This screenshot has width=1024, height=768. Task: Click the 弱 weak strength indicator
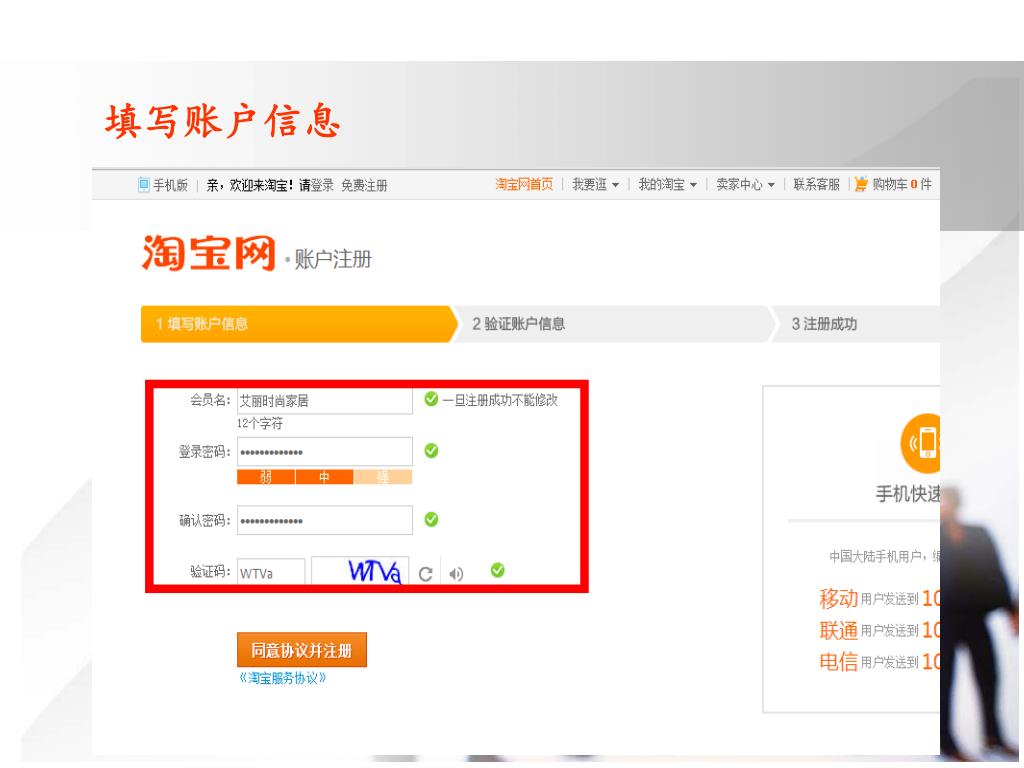click(x=266, y=477)
